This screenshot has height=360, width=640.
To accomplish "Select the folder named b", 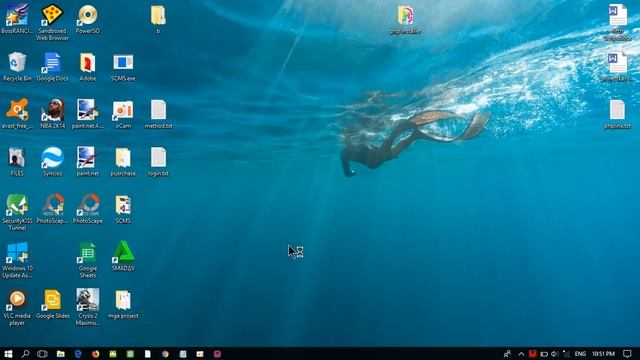I will [x=158, y=18].
